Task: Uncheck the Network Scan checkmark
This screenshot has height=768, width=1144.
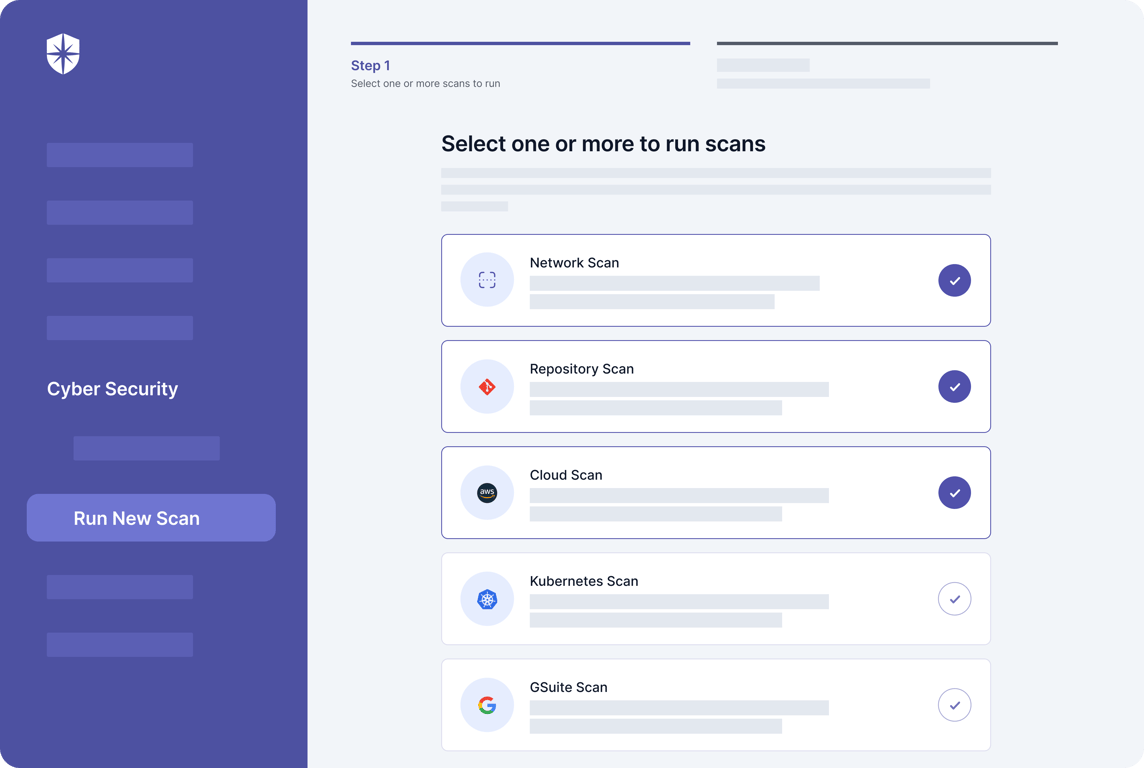Action: [x=954, y=280]
